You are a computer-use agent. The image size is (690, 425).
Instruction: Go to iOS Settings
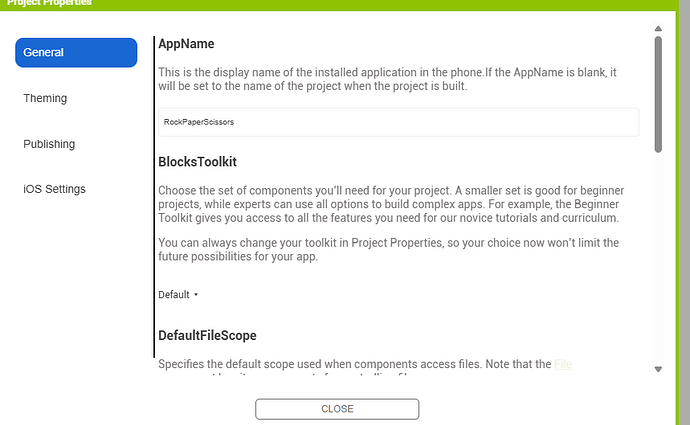coord(54,189)
